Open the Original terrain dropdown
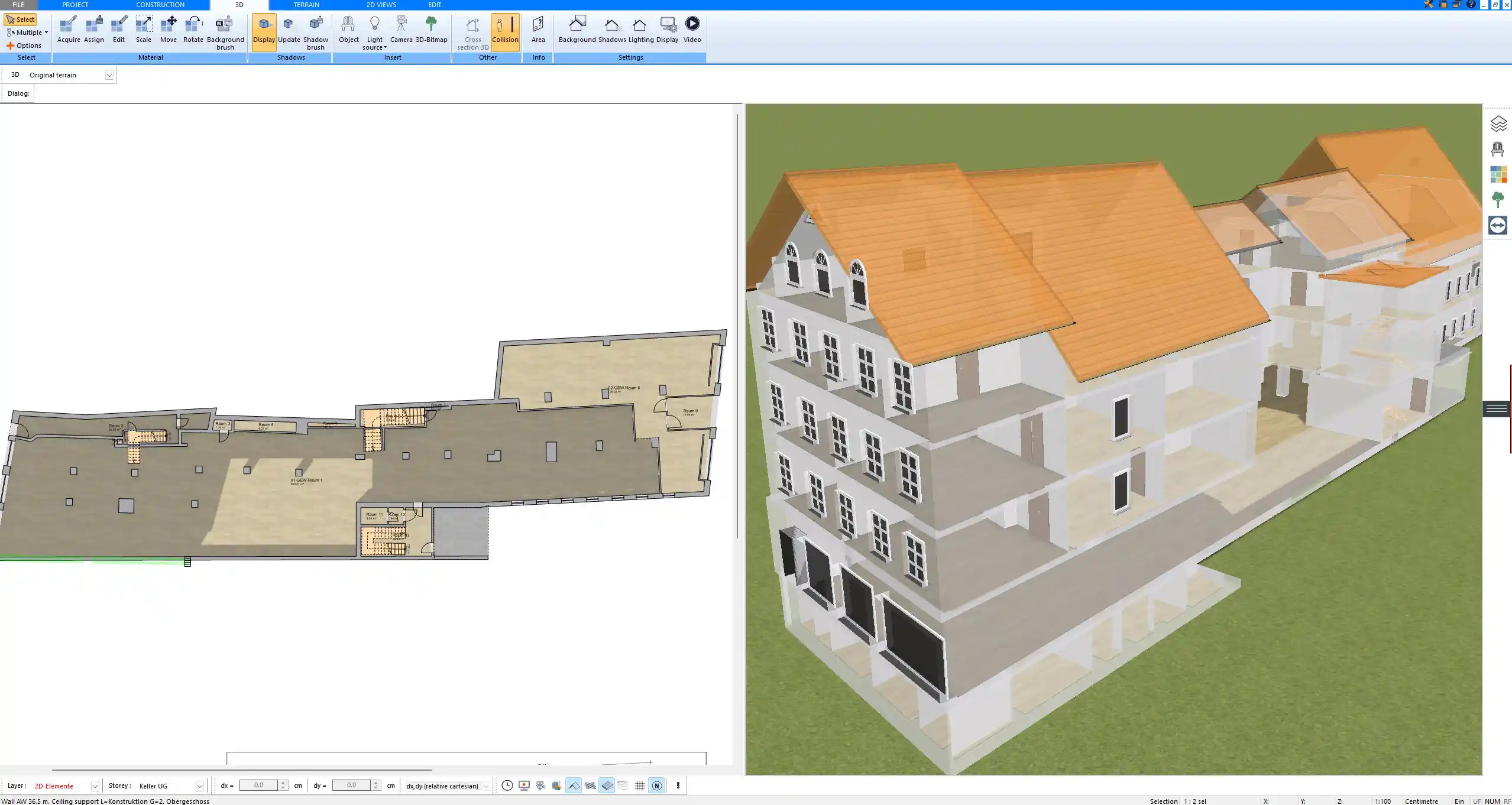 [109, 75]
